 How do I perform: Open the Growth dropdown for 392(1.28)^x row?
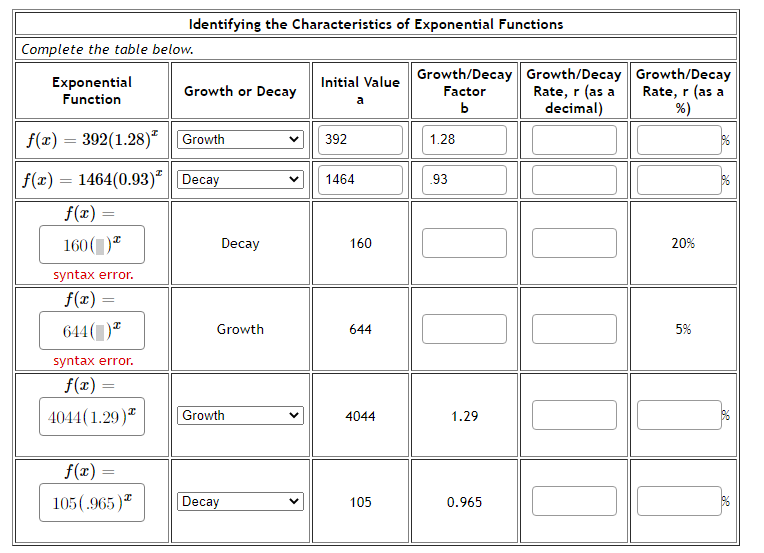pos(240,139)
